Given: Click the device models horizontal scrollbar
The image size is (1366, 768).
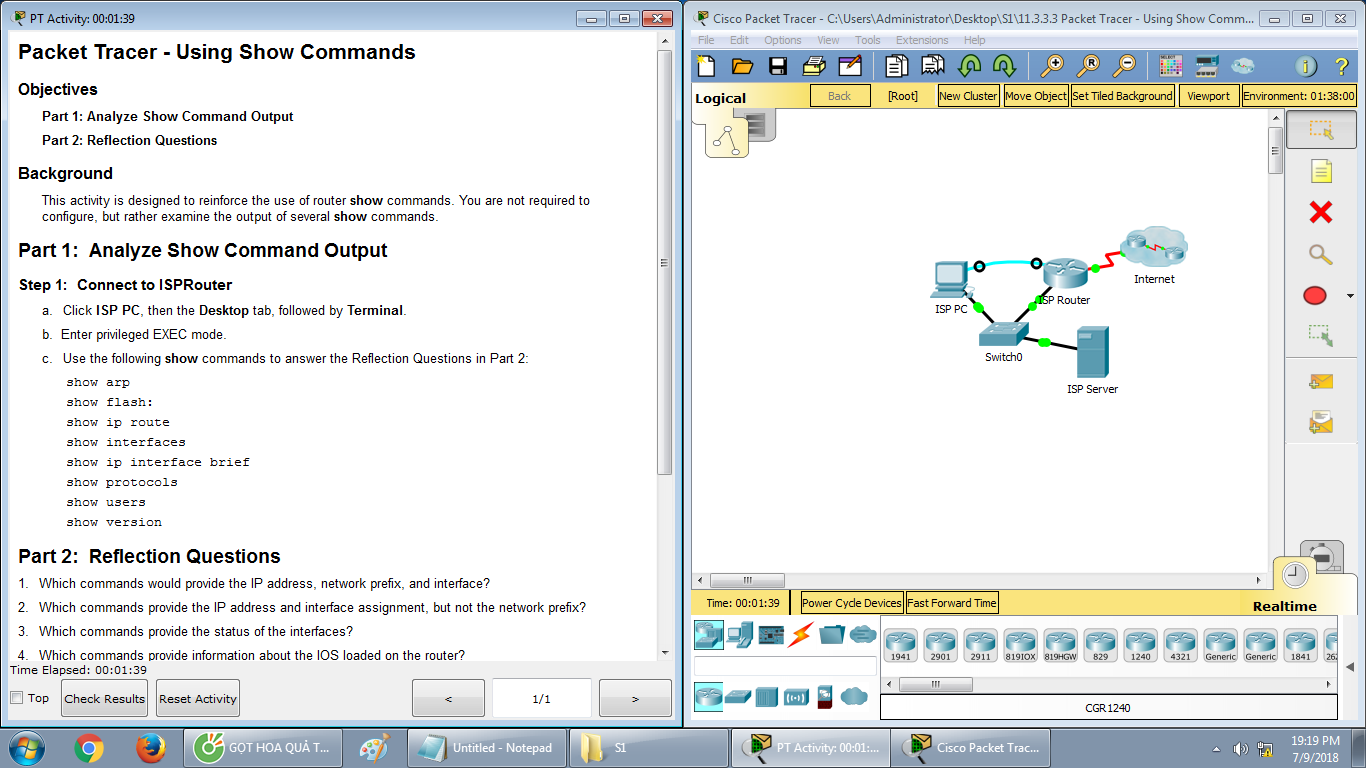Looking at the screenshot, I should coord(936,684).
